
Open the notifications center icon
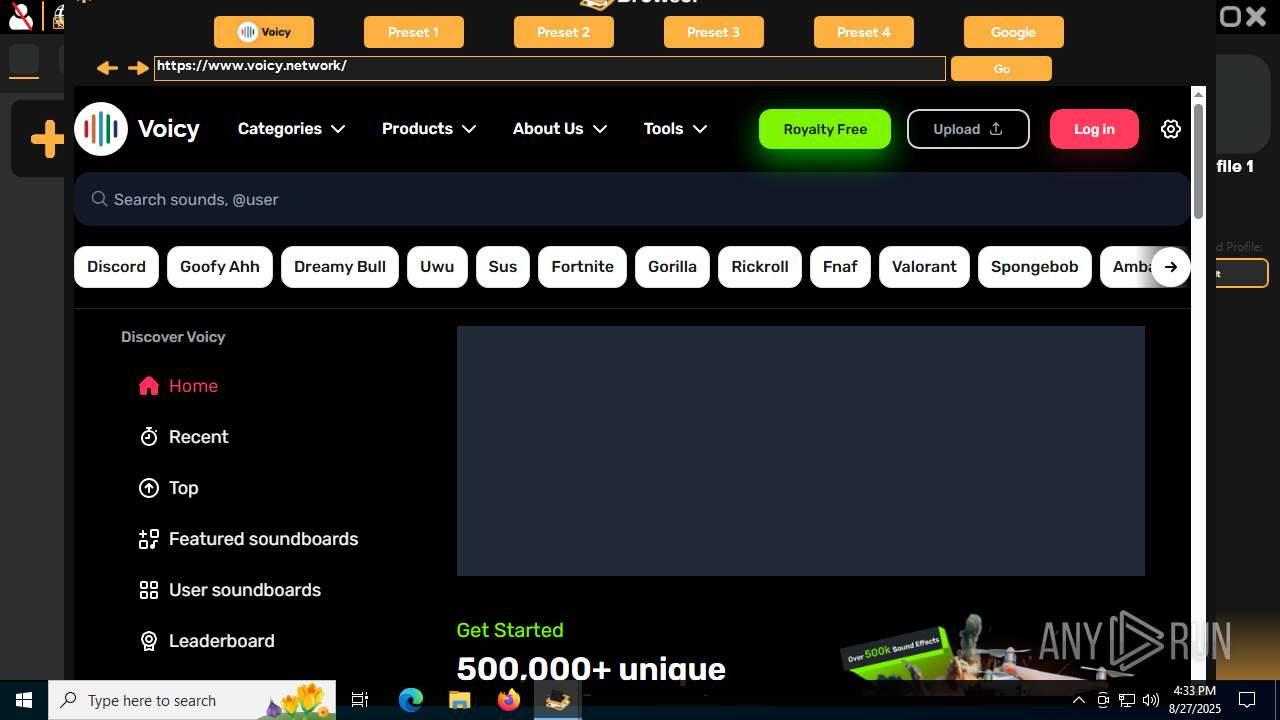pos(1247,700)
